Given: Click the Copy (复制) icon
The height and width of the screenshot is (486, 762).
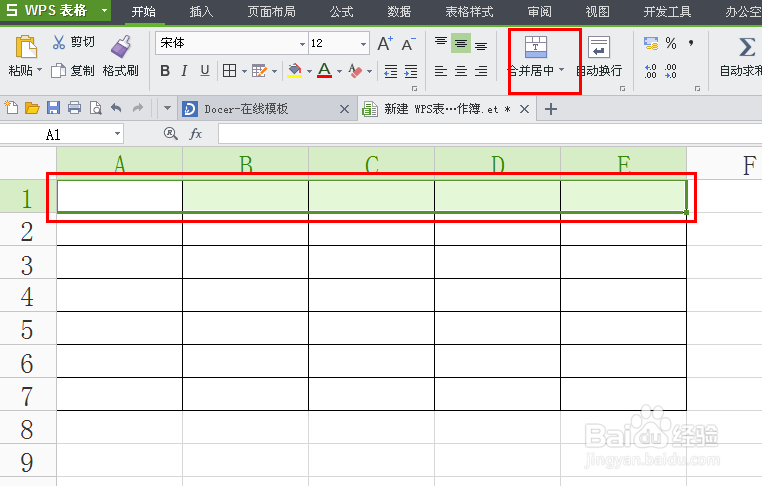Looking at the screenshot, I should pos(58,71).
